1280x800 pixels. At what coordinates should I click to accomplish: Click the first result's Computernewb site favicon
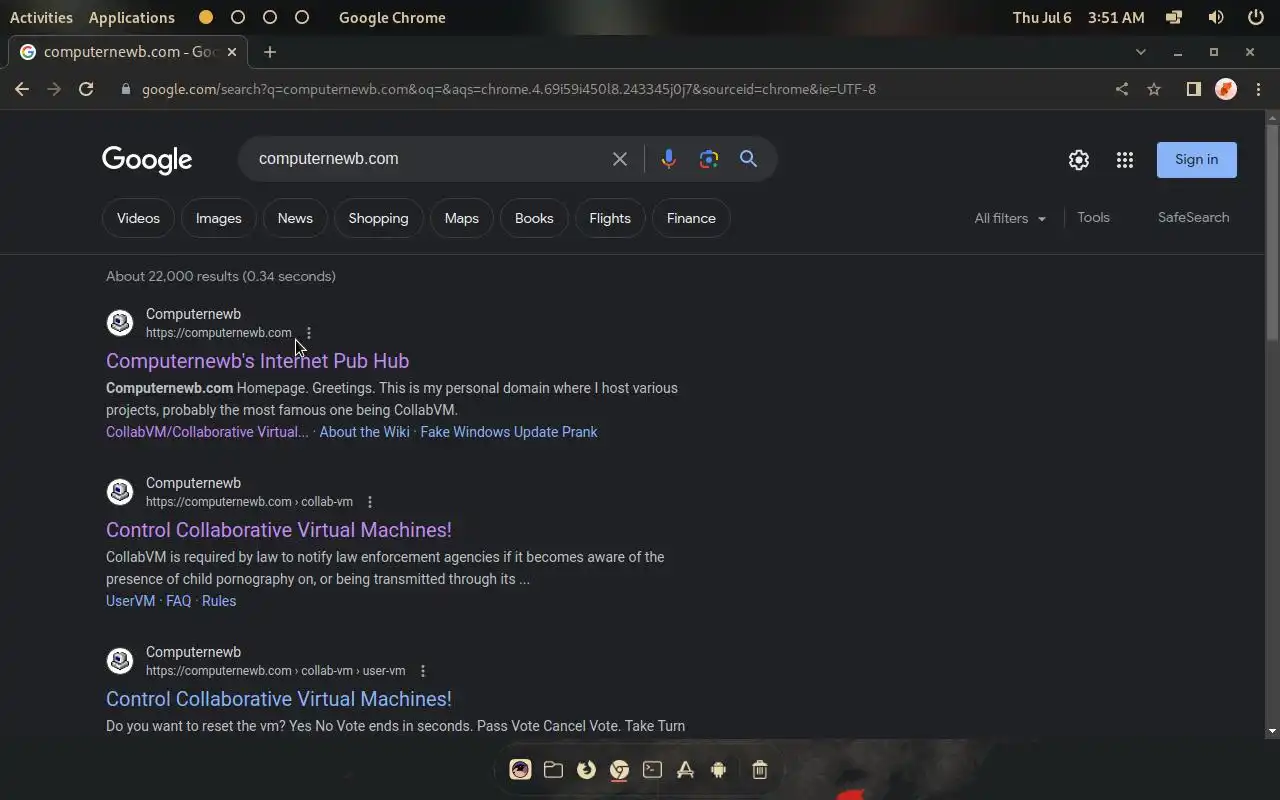[x=120, y=322]
